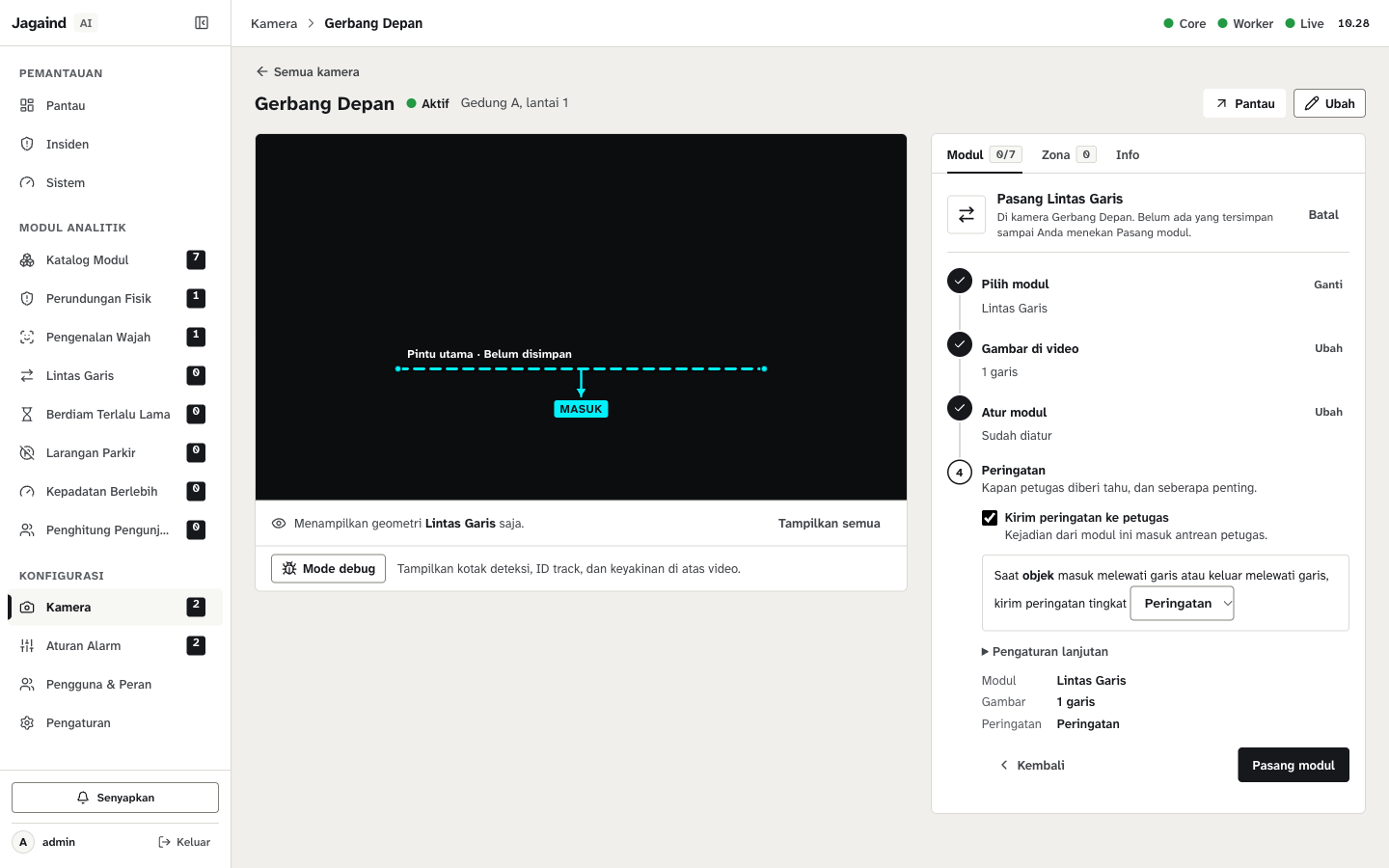Switch to the Info tab

[1128, 155]
